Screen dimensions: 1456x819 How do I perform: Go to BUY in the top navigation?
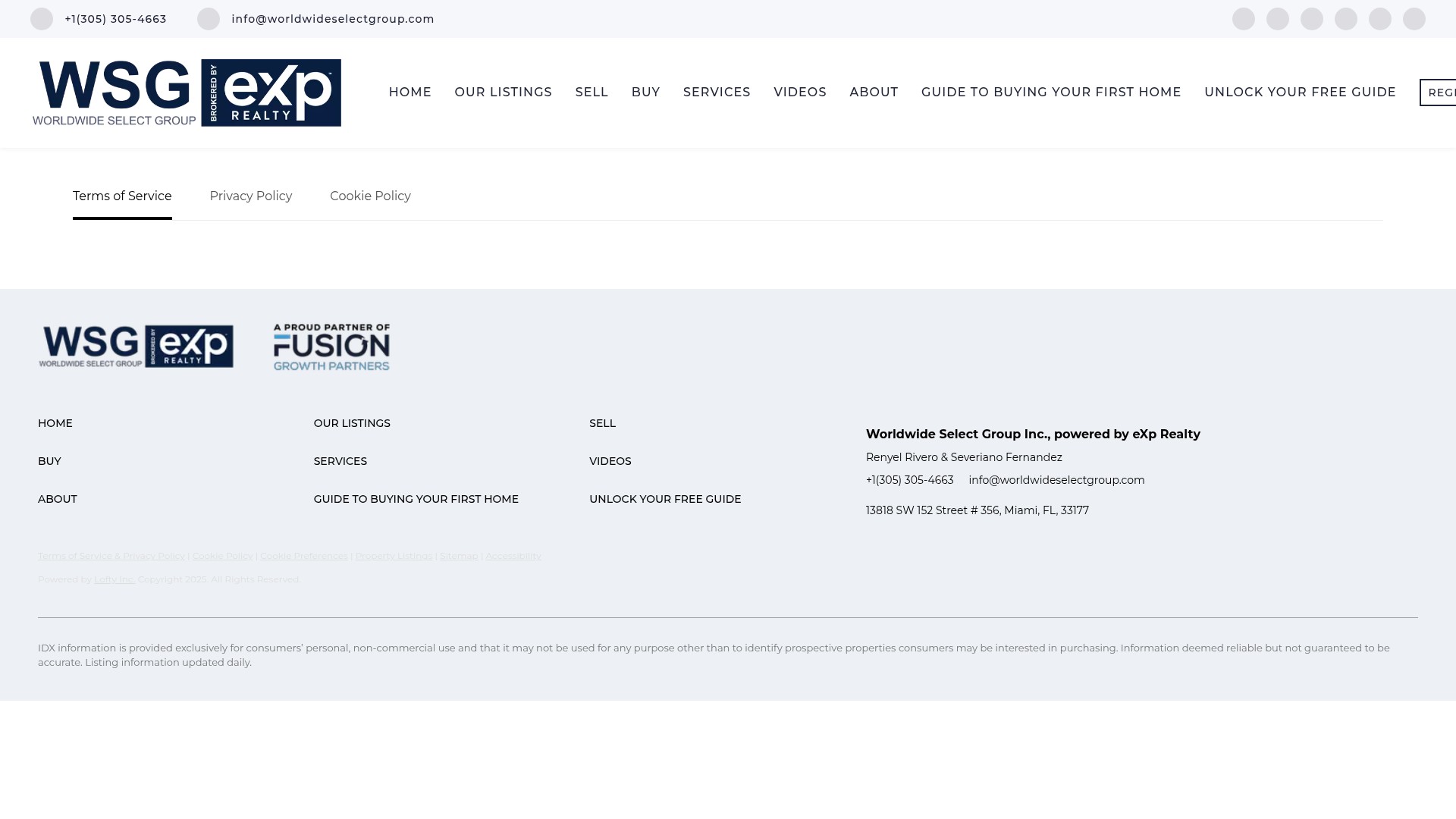(x=646, y=93)
